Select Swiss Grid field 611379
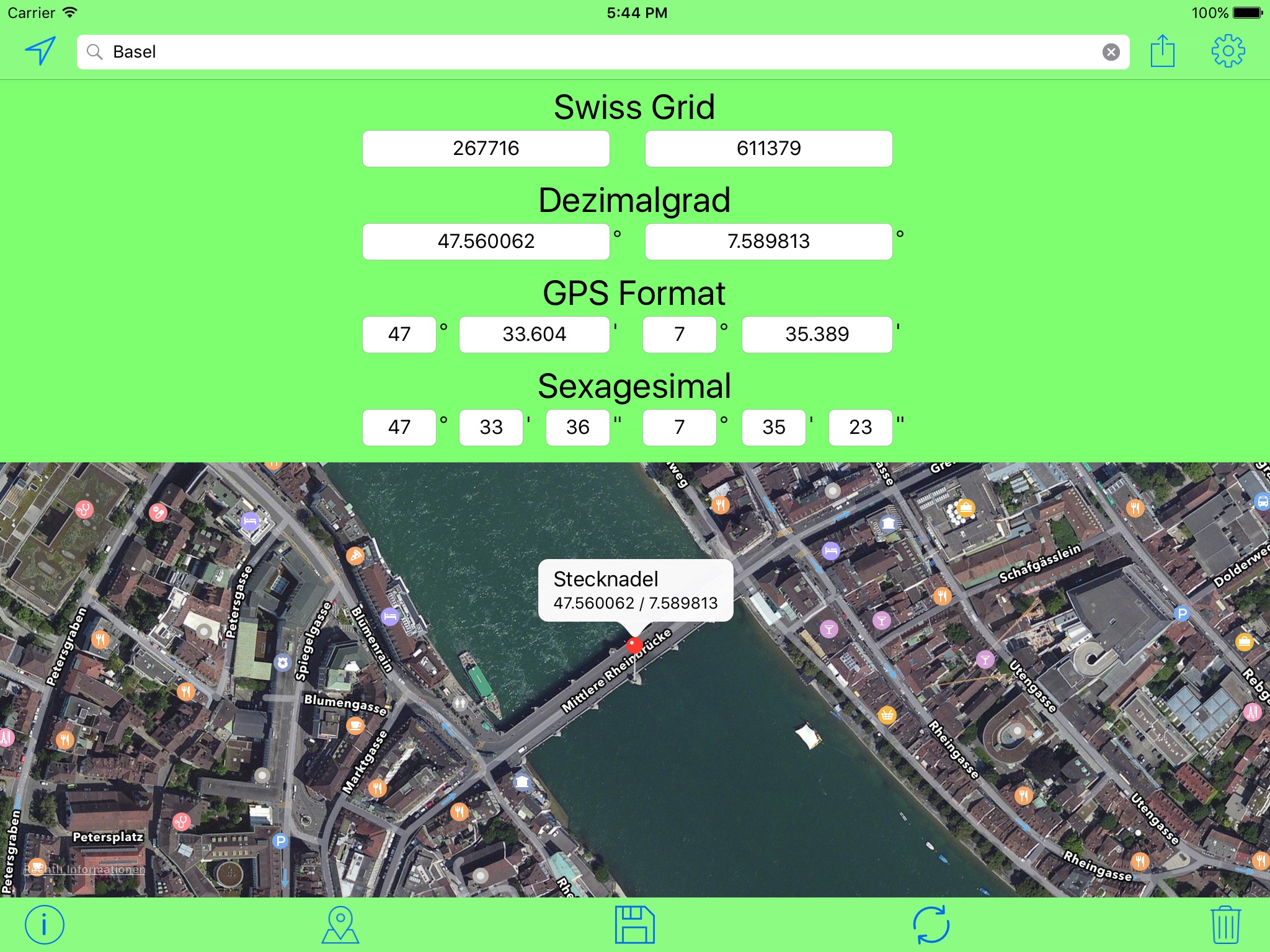The height and width of the screenshot is (952, 1270). [x=768, y=149]
